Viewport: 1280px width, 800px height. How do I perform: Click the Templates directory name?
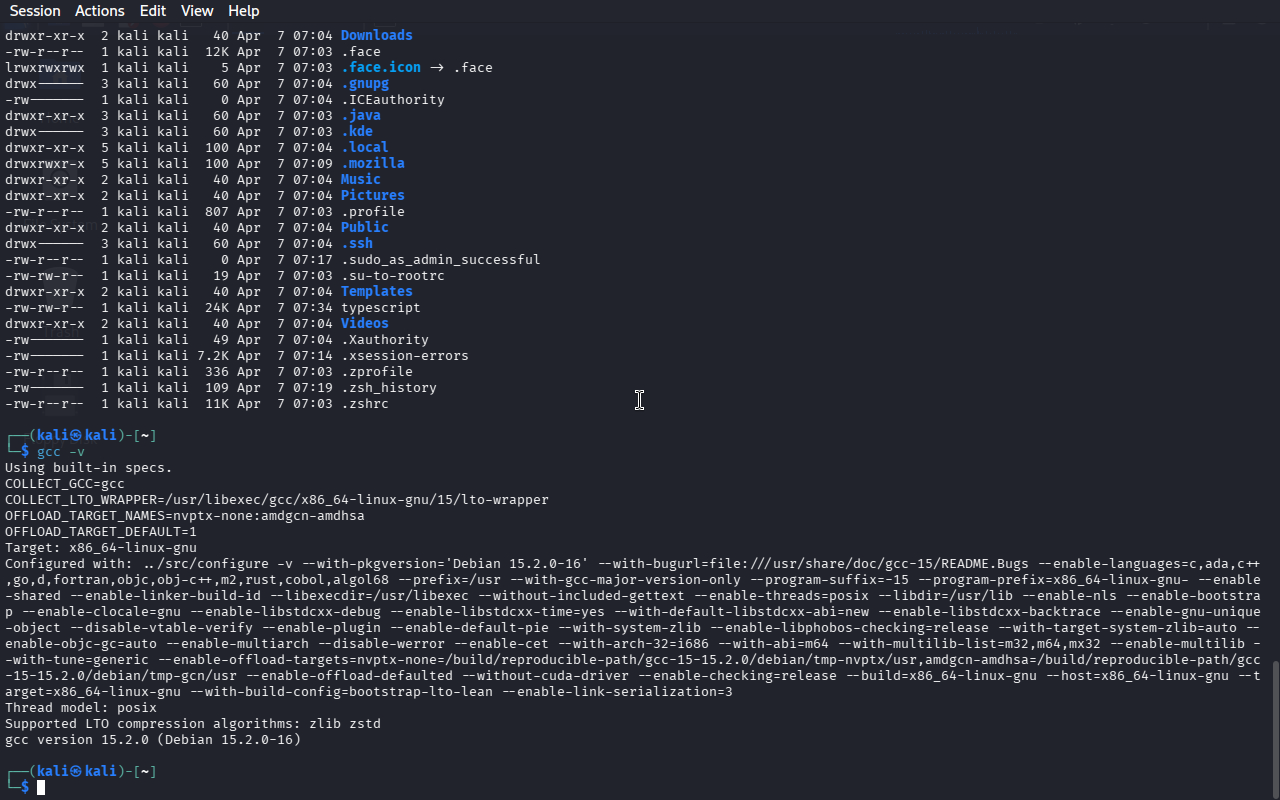376,291
